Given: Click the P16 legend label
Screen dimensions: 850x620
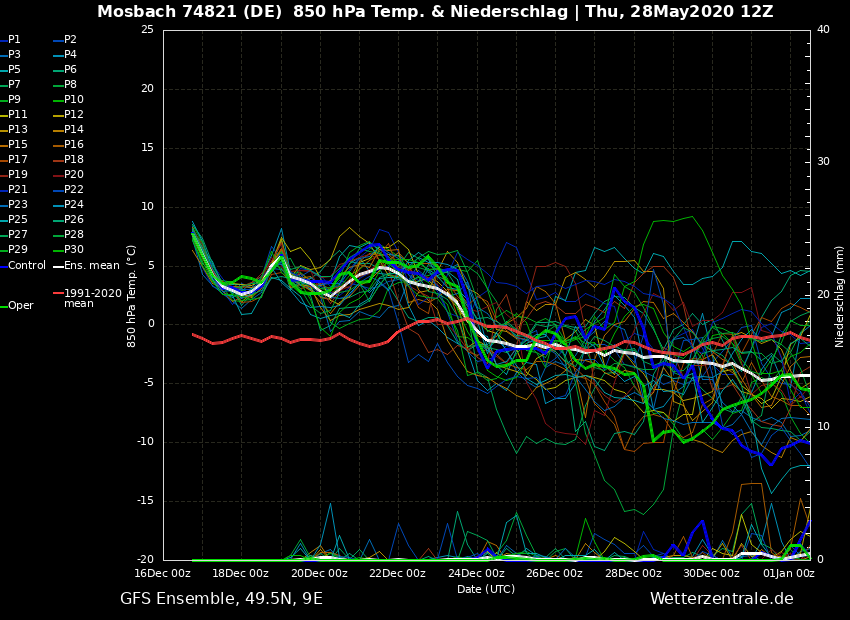Looking at the screenshot, I should (x=73, y=145).
